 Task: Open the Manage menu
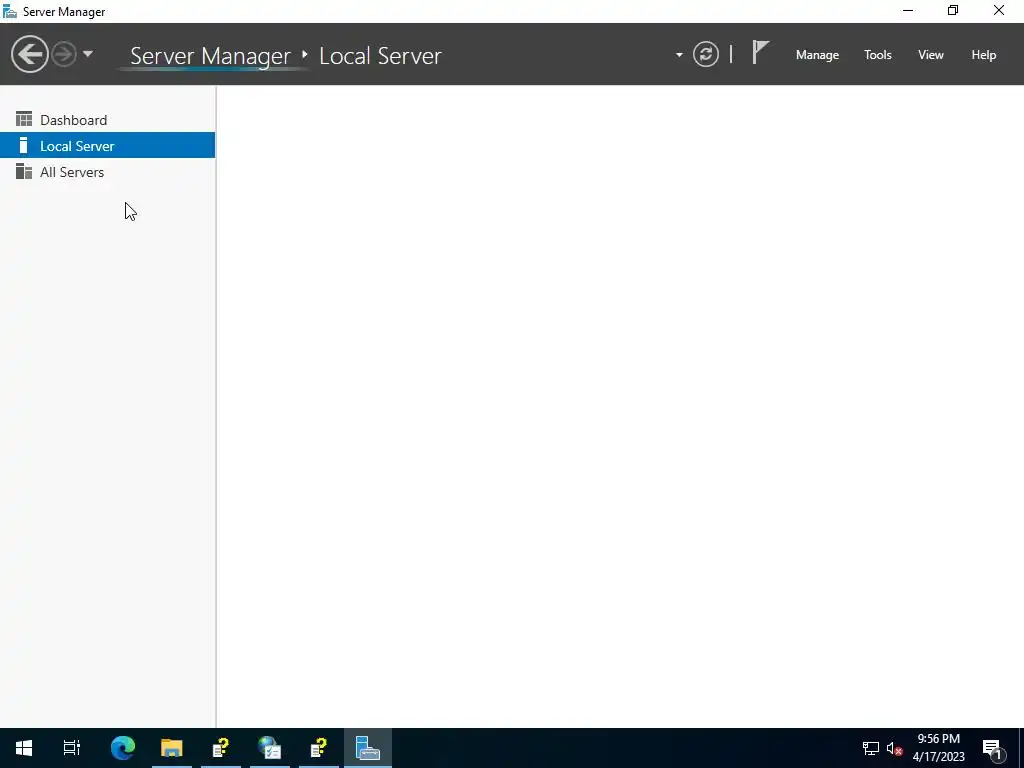tap(817, 55)
